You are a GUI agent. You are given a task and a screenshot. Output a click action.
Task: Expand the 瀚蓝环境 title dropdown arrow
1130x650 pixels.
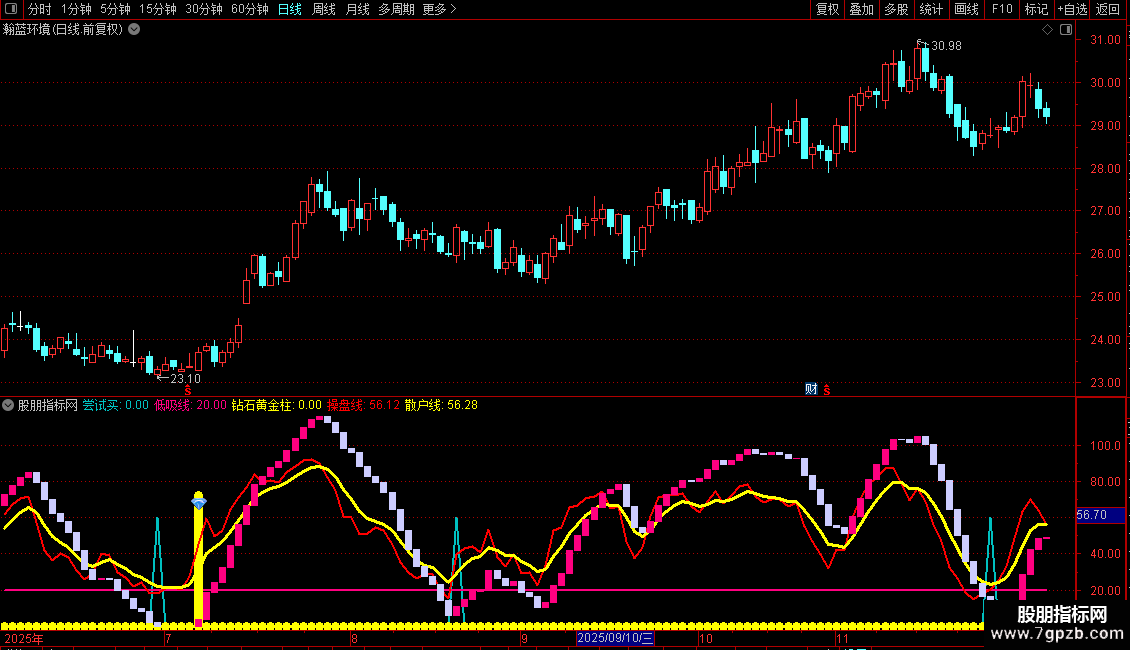(134, 30)
